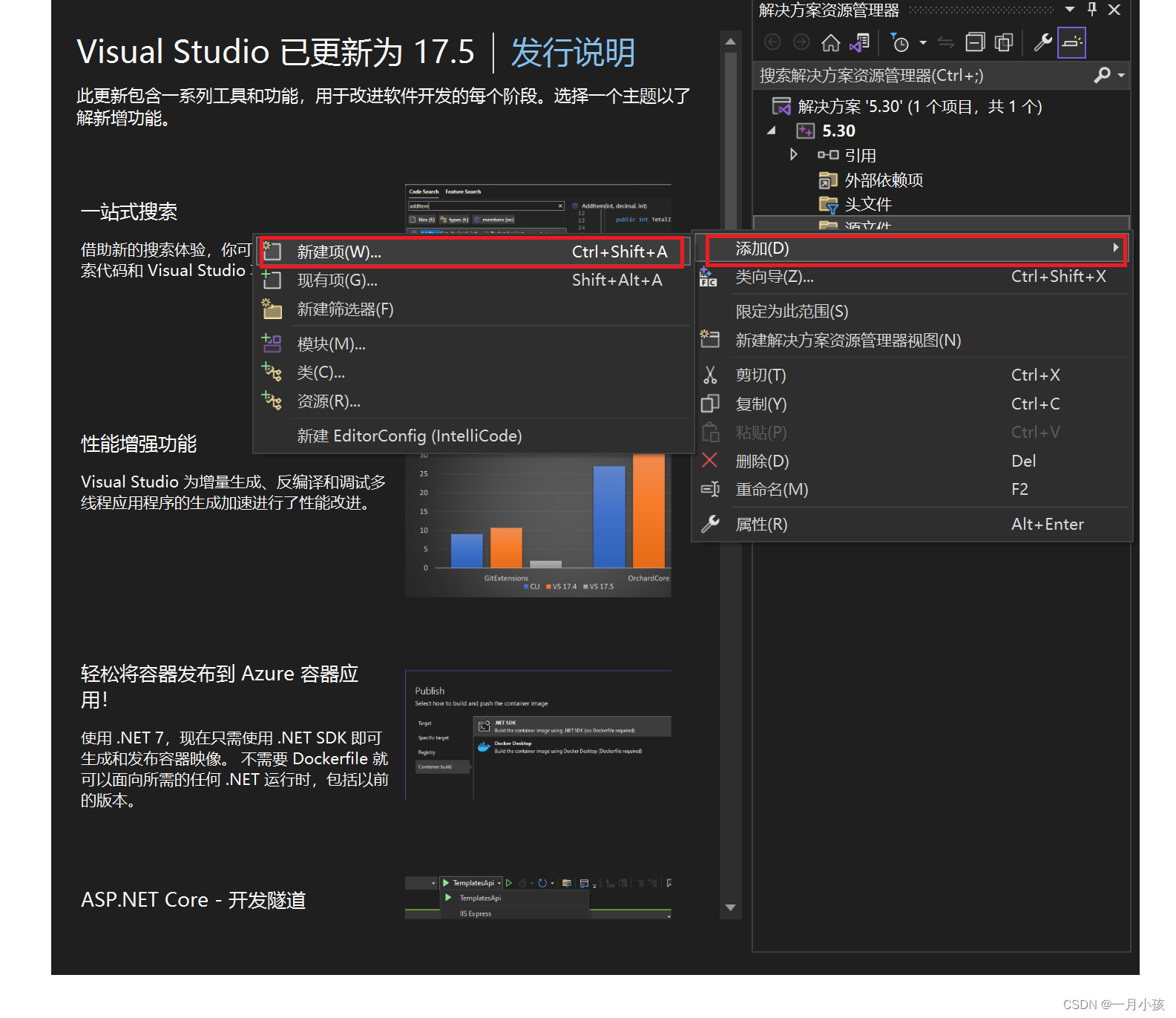
Task: Choose 类向导(Z)... menu entry
Action: (912, 277)
